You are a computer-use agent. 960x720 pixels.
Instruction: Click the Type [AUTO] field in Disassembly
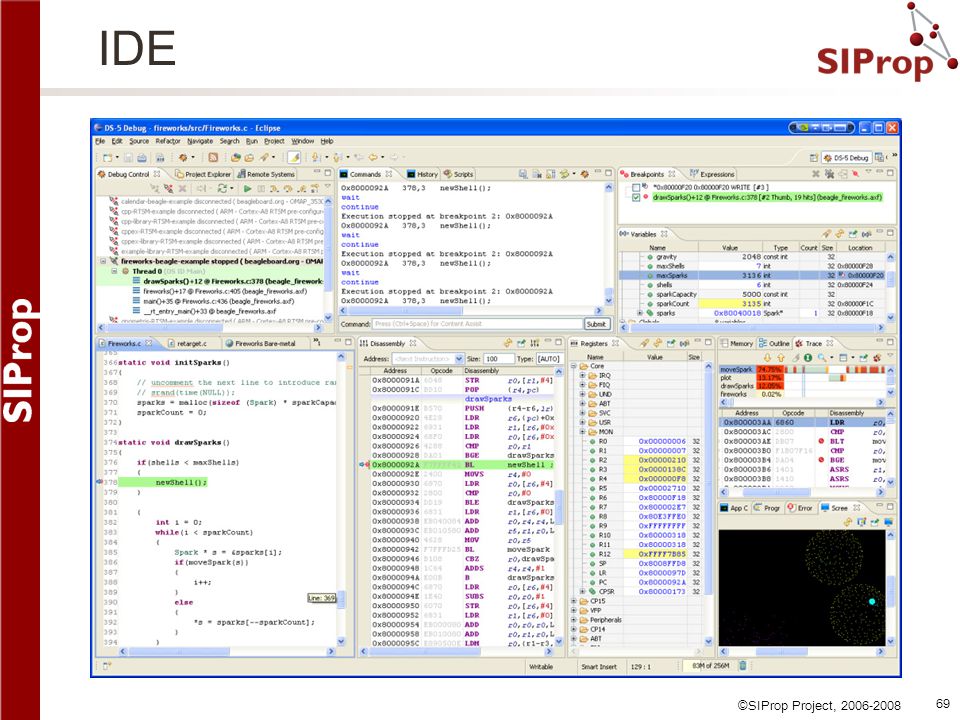coord(548,359)
